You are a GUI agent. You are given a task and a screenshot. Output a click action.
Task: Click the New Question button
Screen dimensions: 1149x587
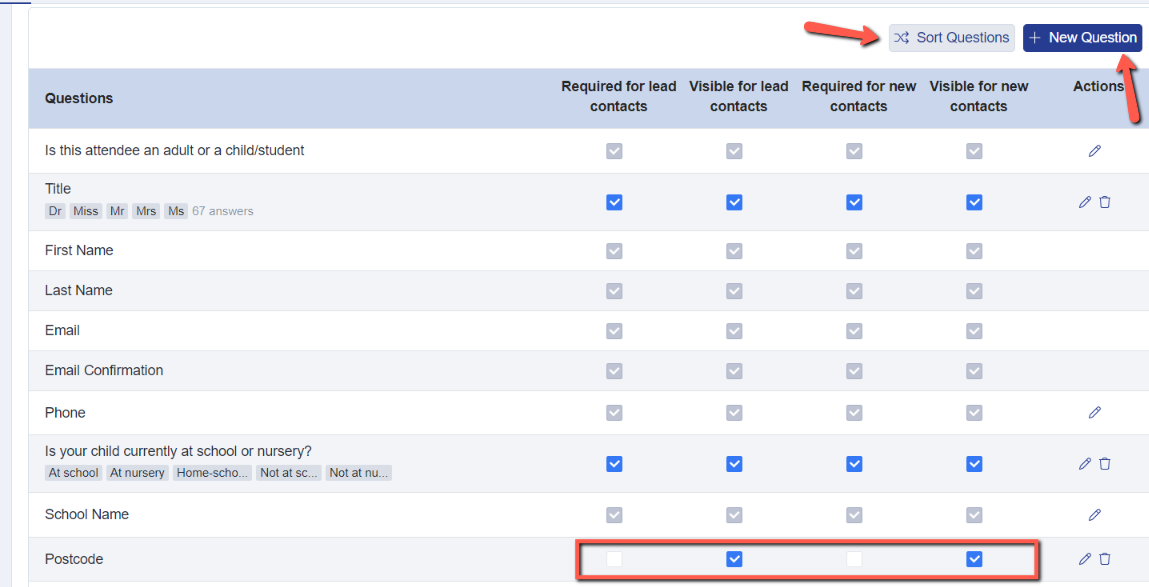tap(1082, 37)
